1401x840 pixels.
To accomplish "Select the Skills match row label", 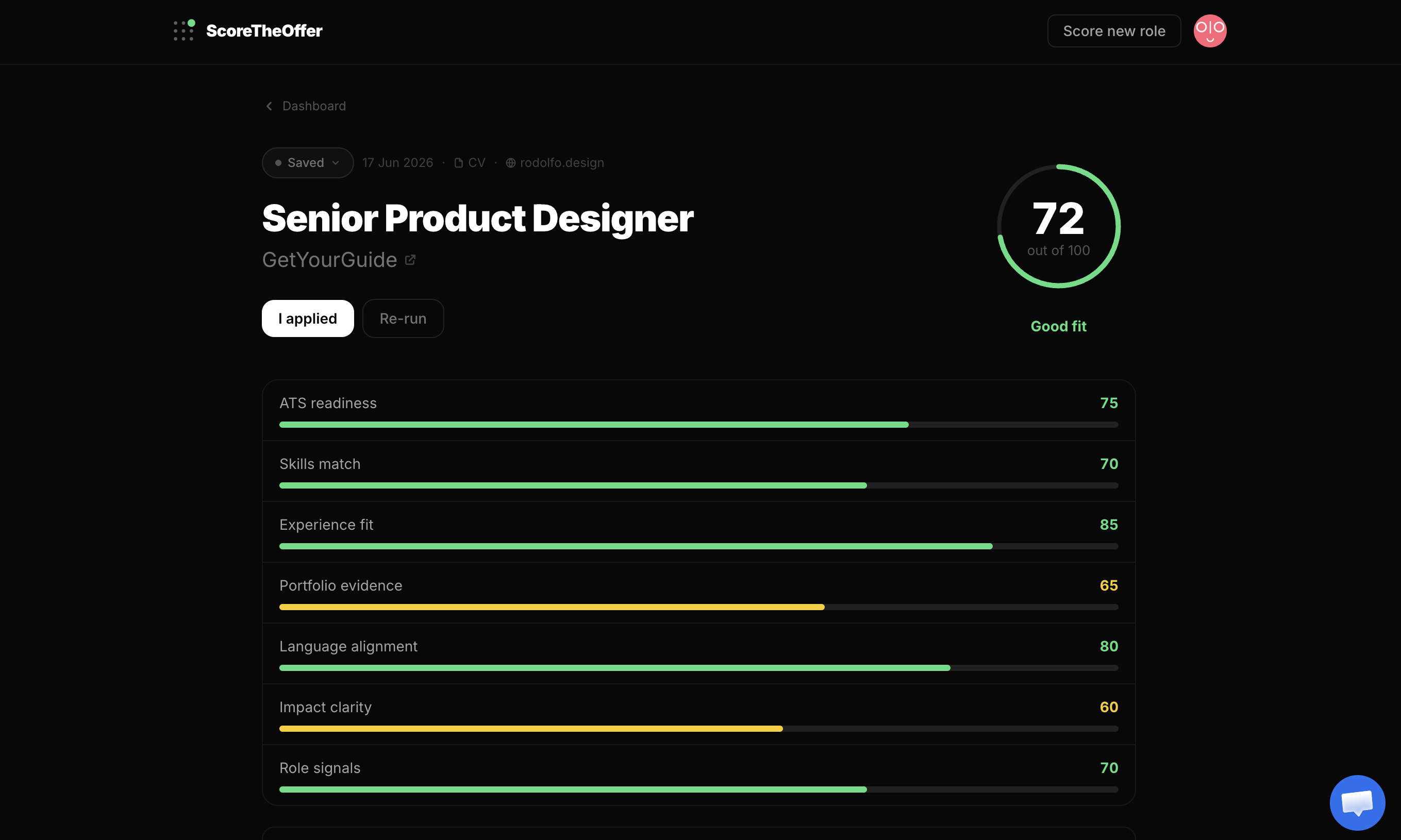I will pyautogui.click(x=320, y=464).
